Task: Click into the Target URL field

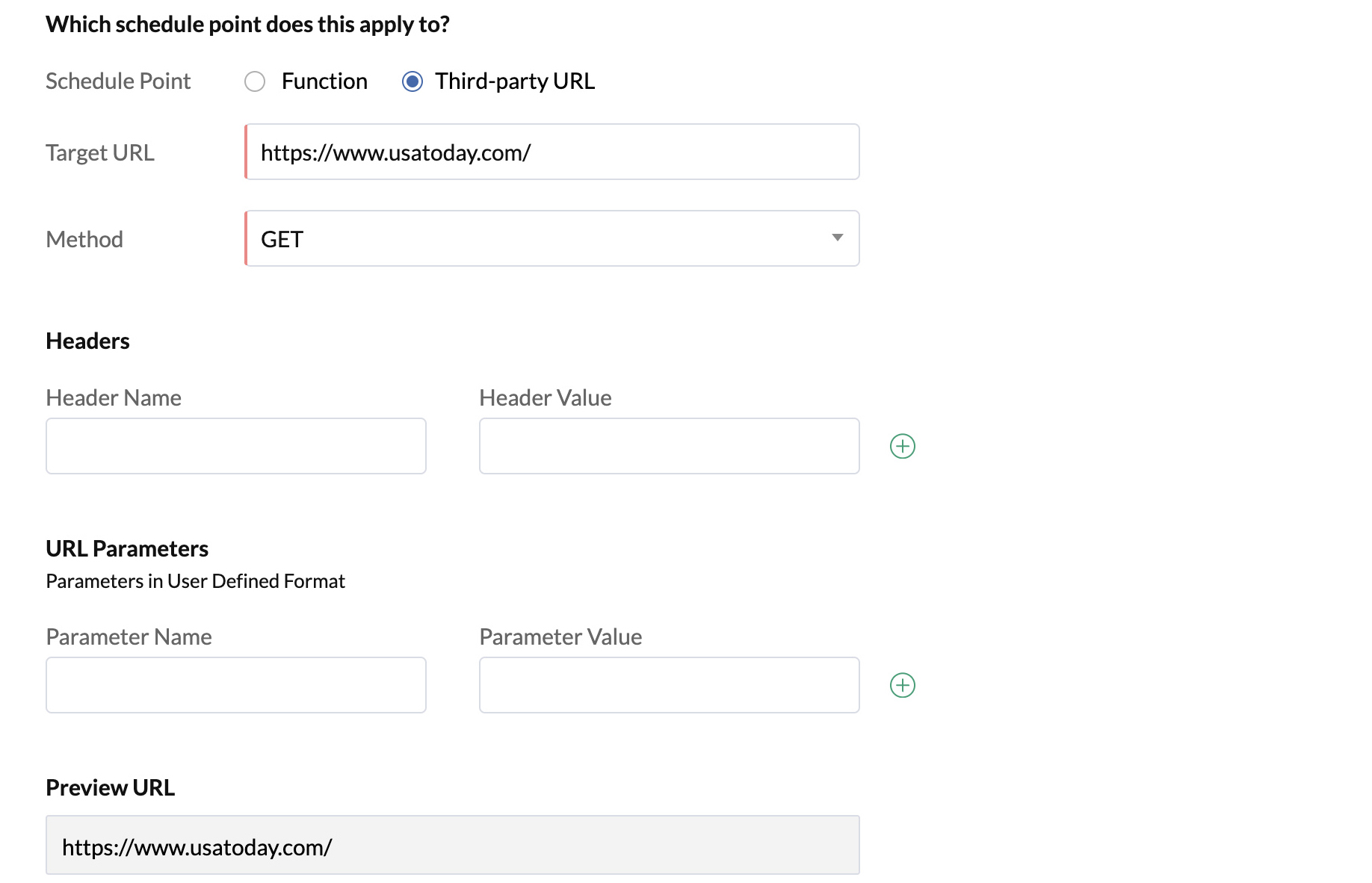Action: (551, 152)
